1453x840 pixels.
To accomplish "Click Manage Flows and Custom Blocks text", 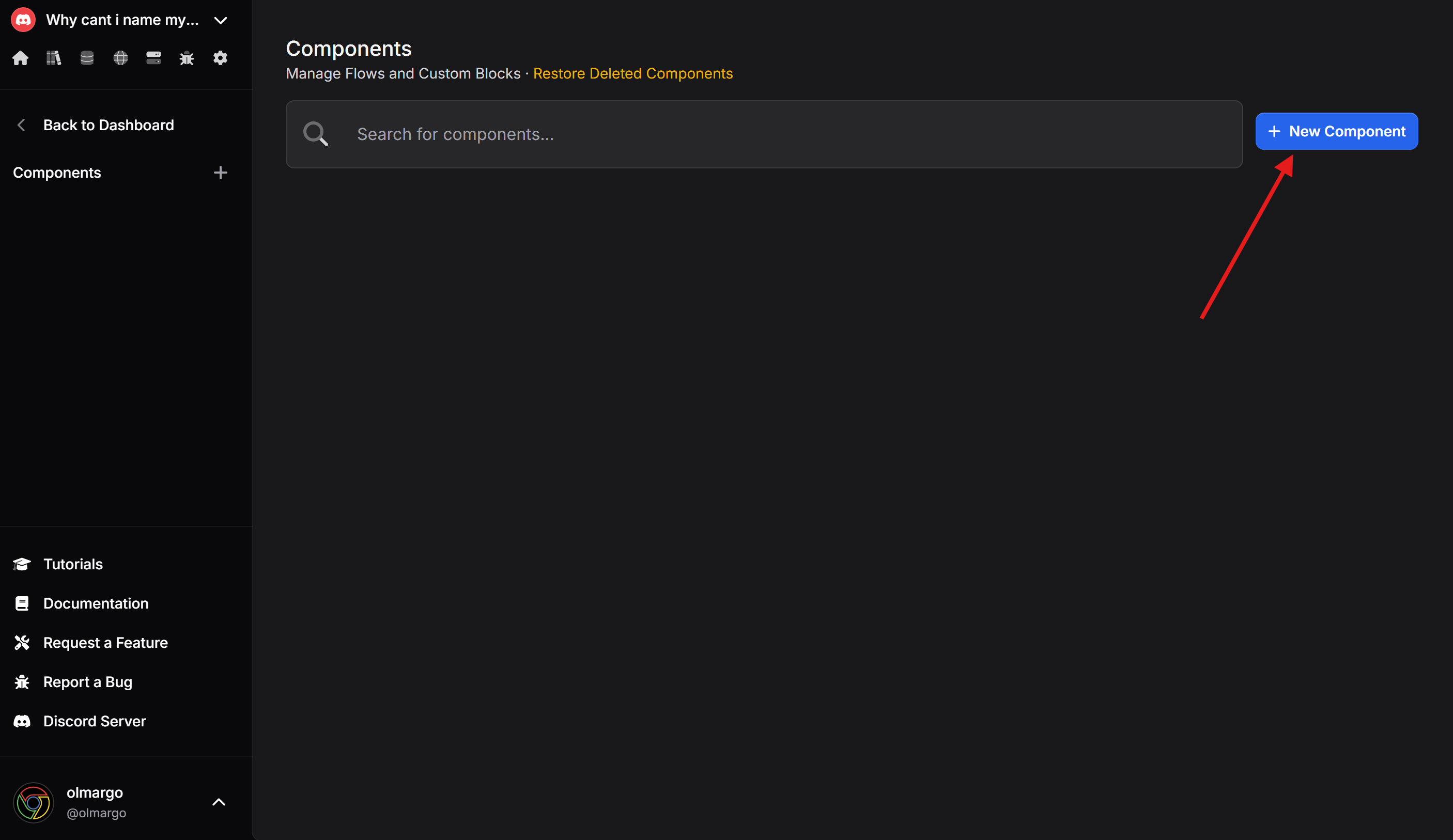I will tap(403, 74).
